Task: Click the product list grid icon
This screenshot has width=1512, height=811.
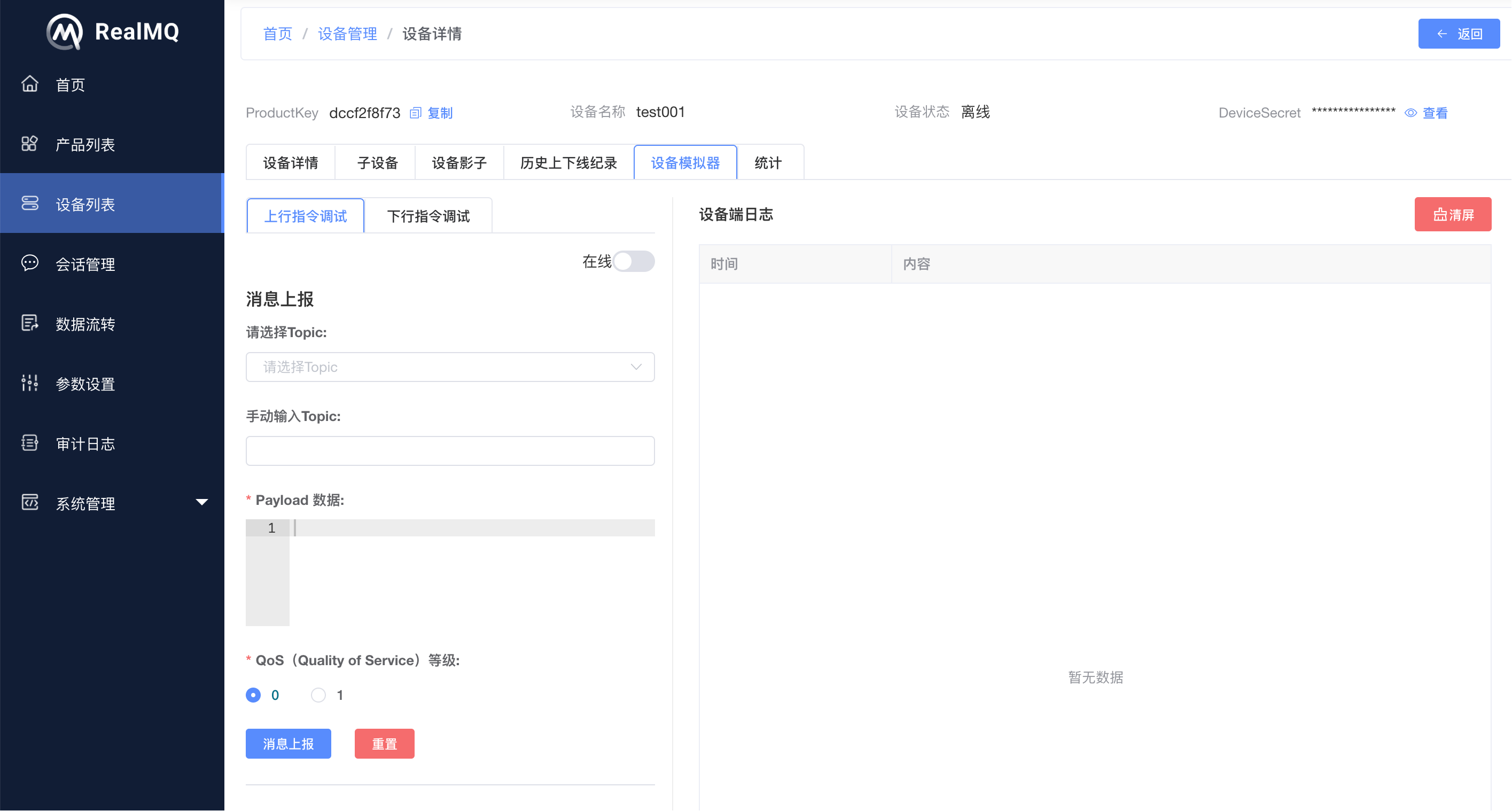Action: point(29,144)
